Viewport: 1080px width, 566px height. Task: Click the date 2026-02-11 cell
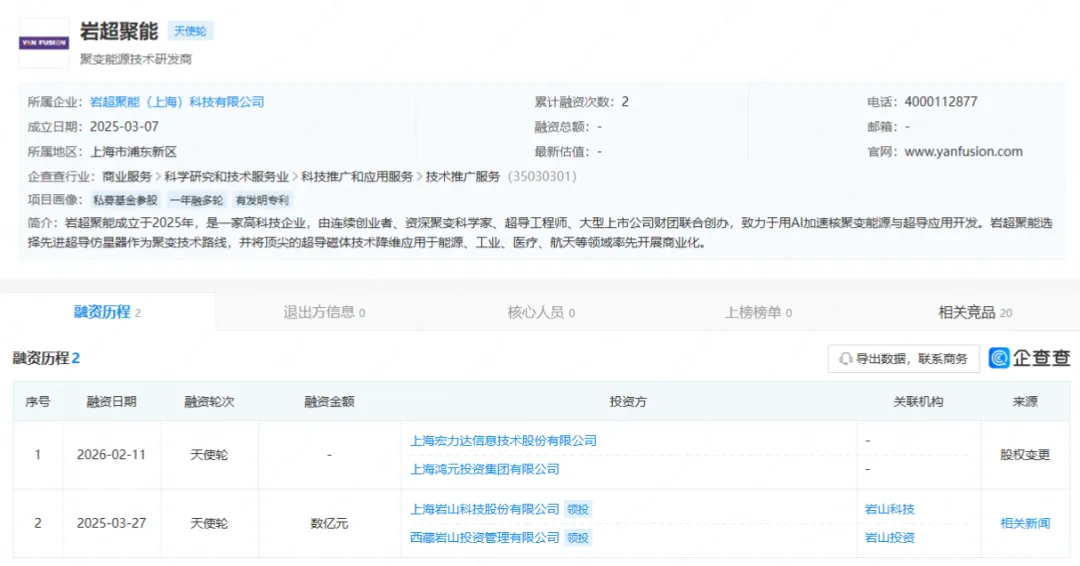coord(111,454)
